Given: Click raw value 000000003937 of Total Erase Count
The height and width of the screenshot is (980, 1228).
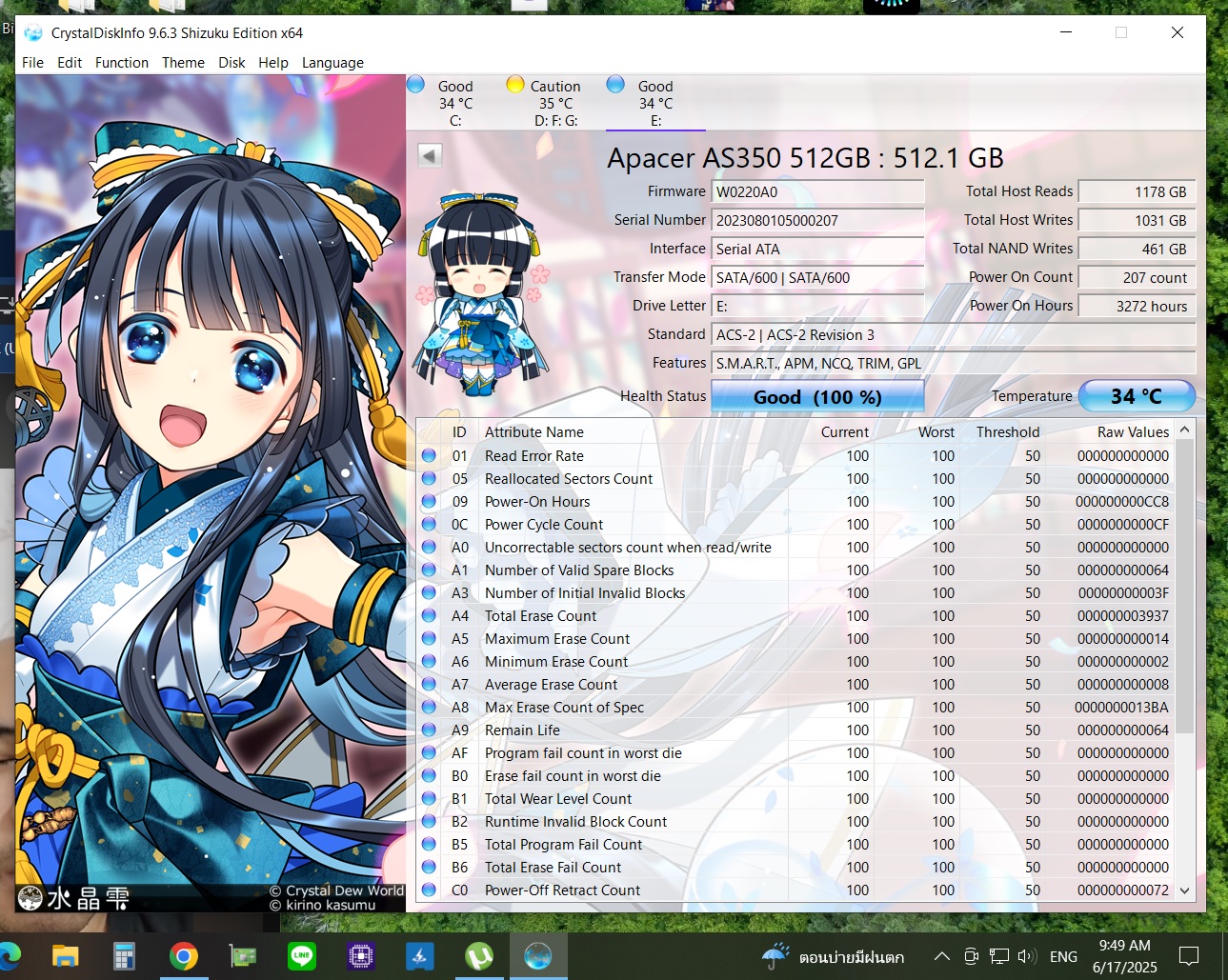Looking at the screenshot, I should [1123, 616].
